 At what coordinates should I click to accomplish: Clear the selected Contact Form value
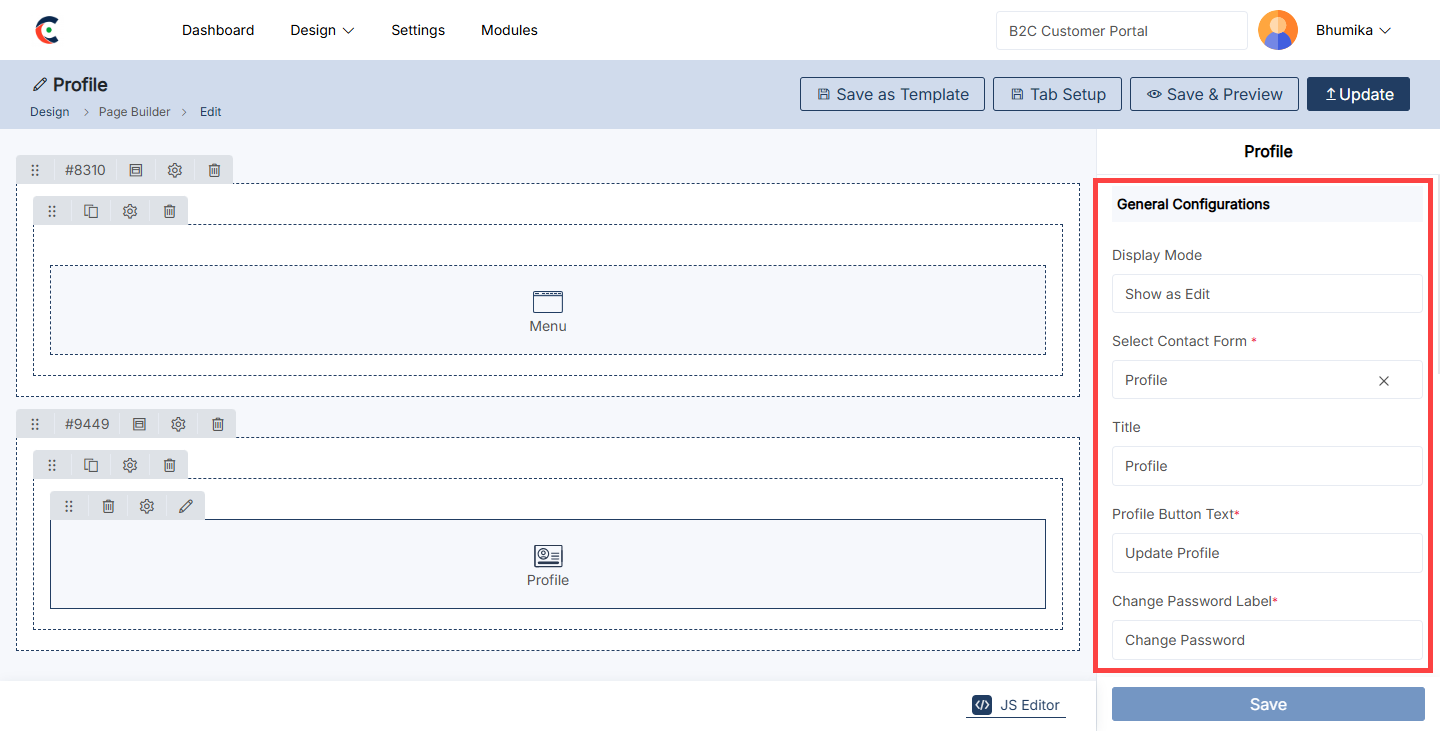[1384, 381]
